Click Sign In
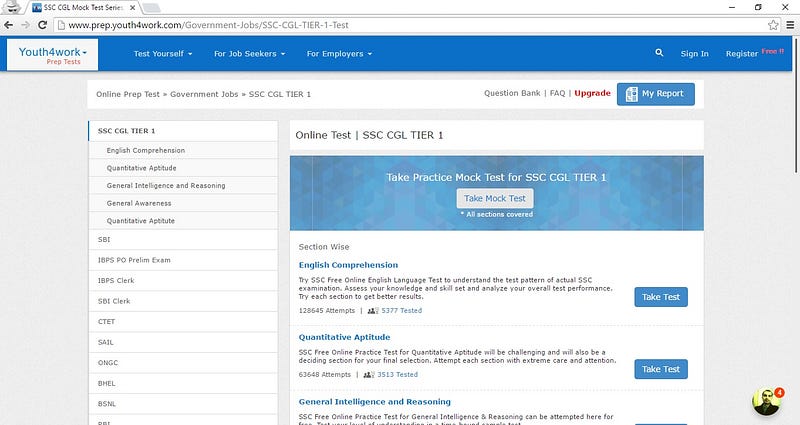 click(x=694, y=54)
